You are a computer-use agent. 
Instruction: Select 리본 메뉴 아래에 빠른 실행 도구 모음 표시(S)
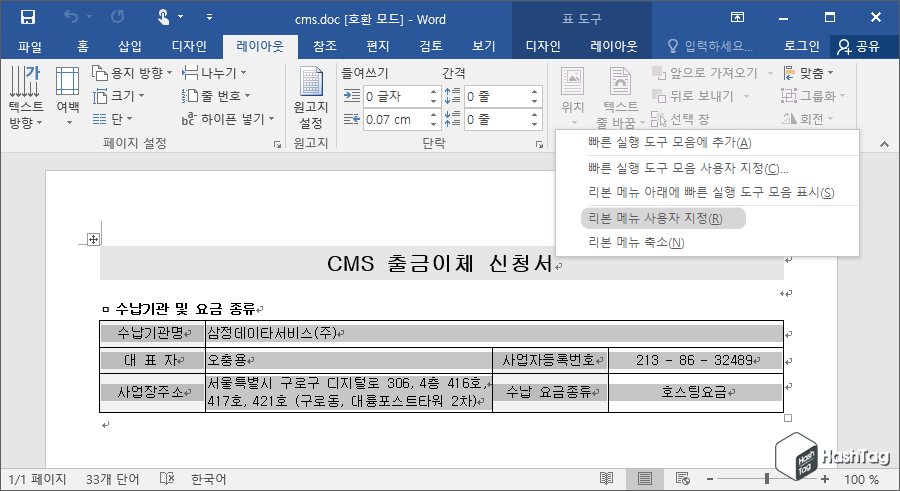(707, 192)
